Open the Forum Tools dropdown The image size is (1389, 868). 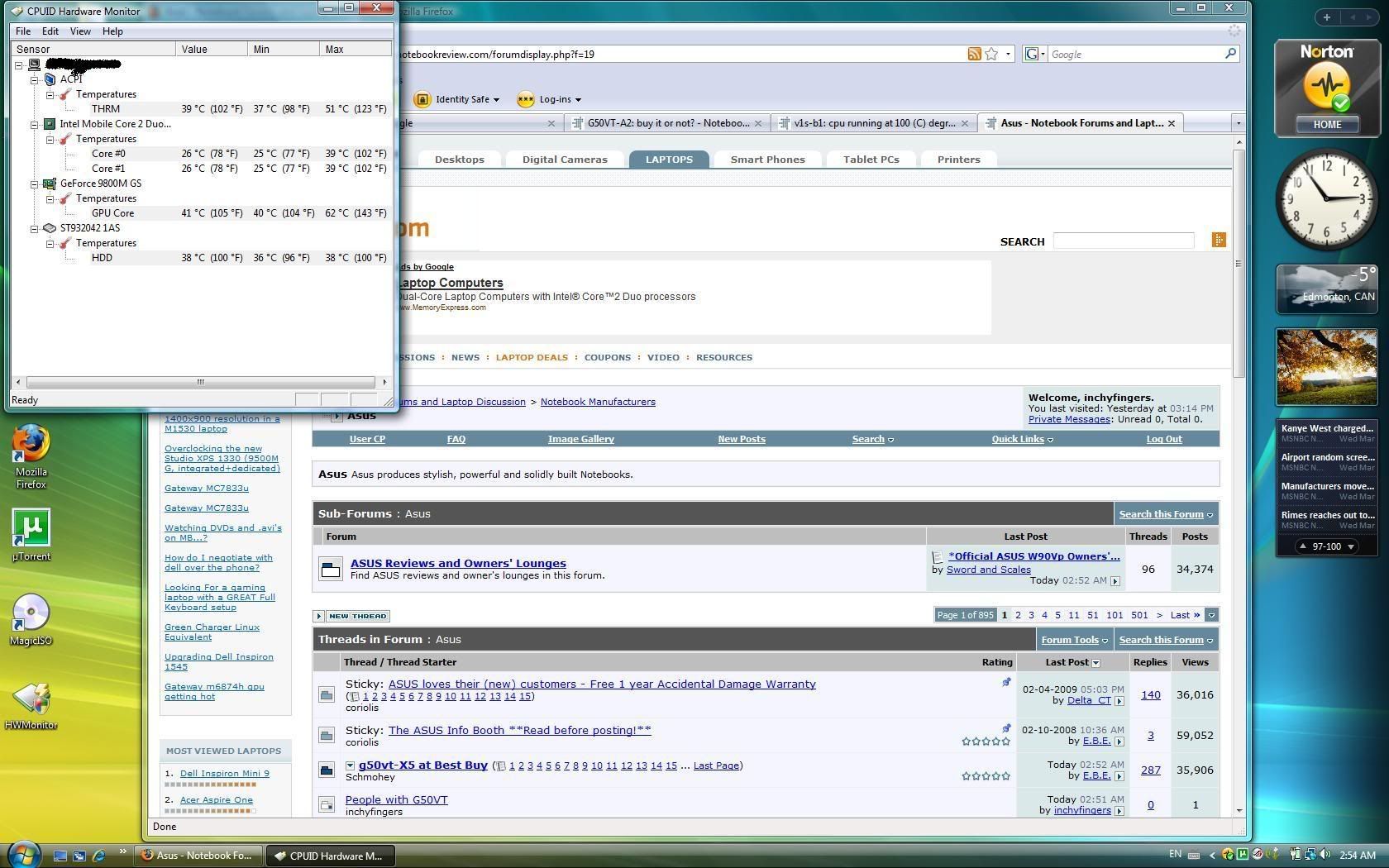coord(1074,640)
